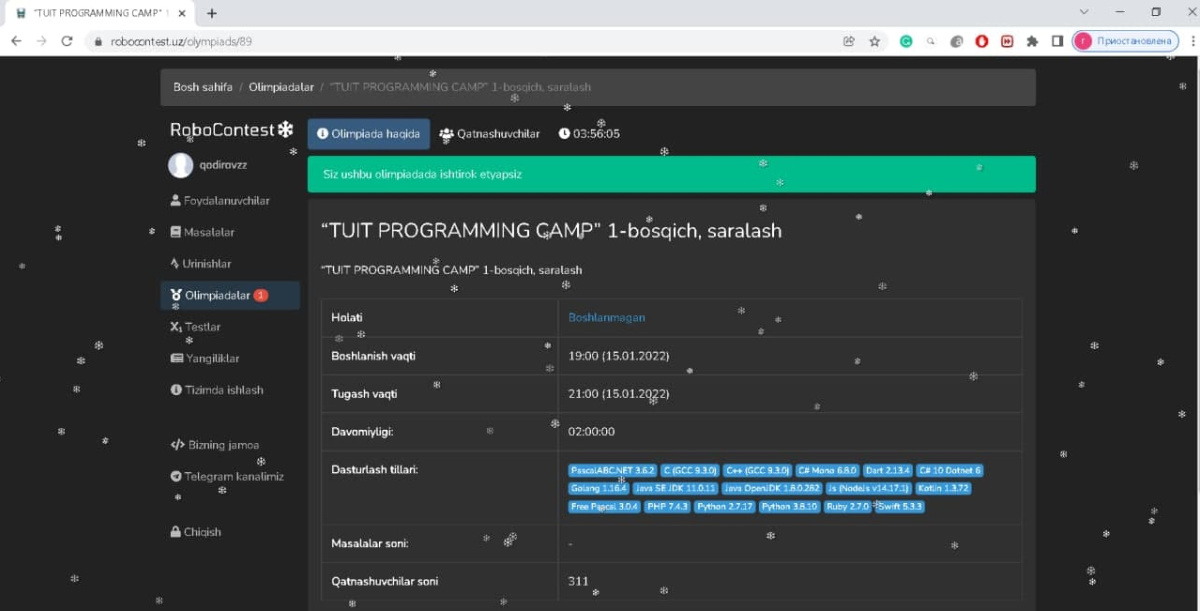Open the Extensions puzzle icon
1200x611 pixels.
click(1032, 41)
